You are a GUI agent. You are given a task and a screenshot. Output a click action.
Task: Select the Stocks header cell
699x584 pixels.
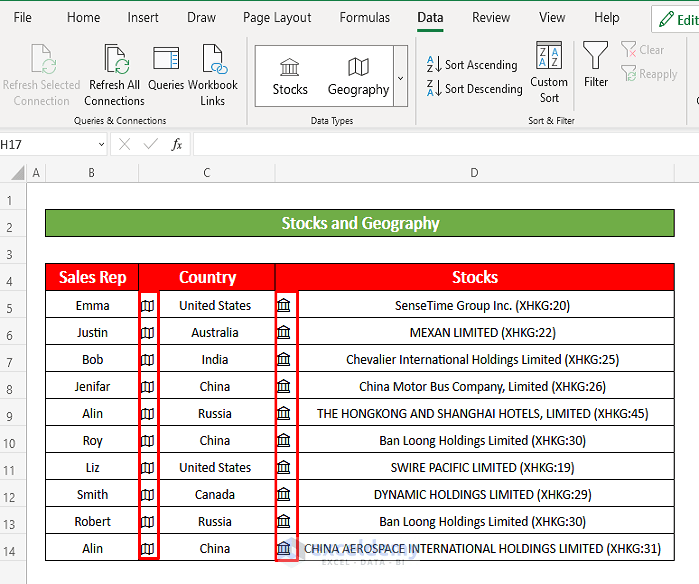[x=475, y=277]
